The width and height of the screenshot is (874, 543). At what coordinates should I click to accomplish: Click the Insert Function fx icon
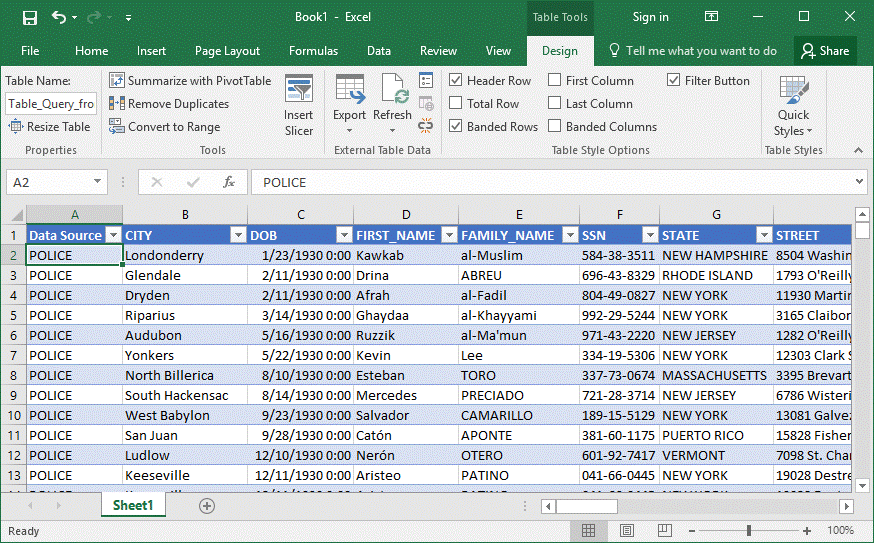click(229, 182)
